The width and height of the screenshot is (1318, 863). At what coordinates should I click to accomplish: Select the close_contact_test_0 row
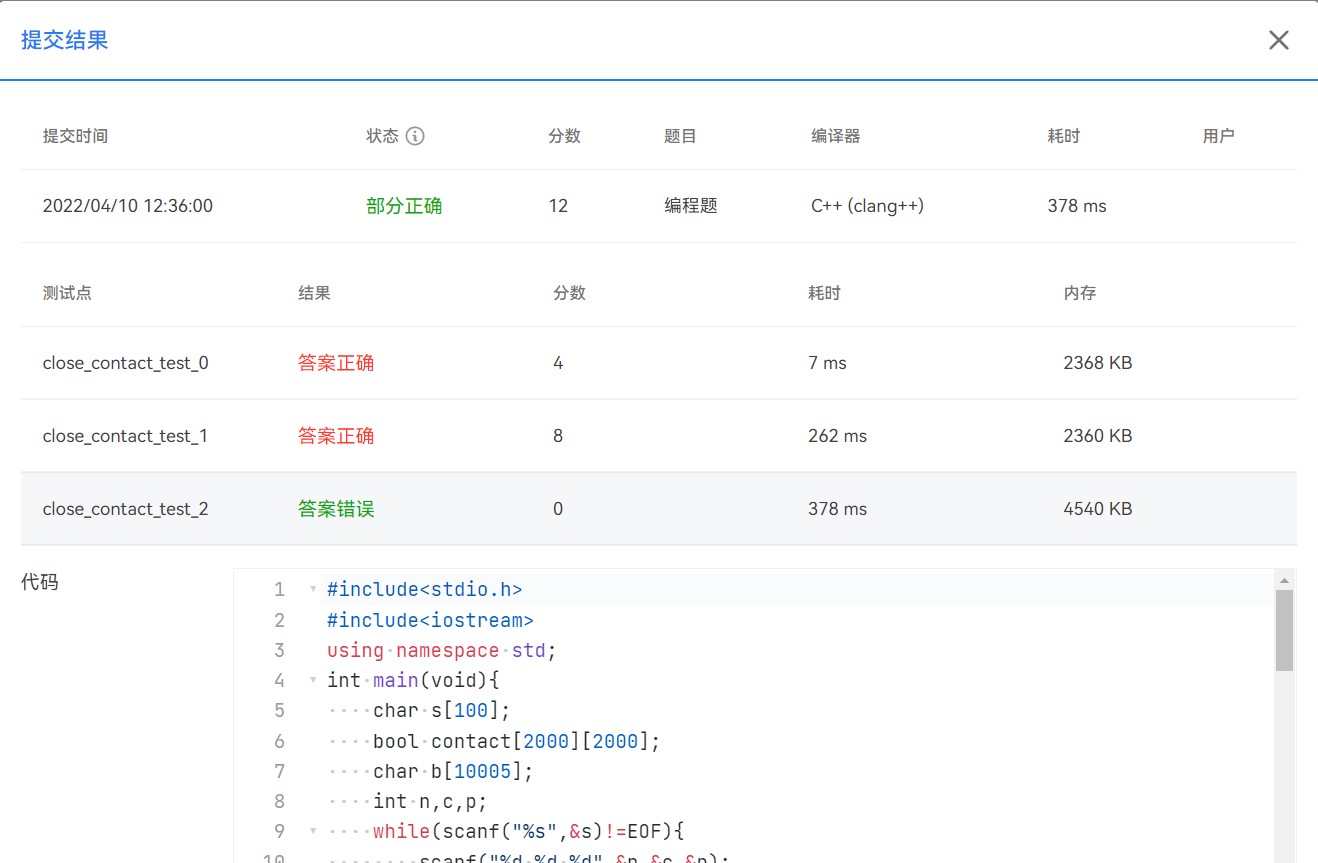[126, 363]
